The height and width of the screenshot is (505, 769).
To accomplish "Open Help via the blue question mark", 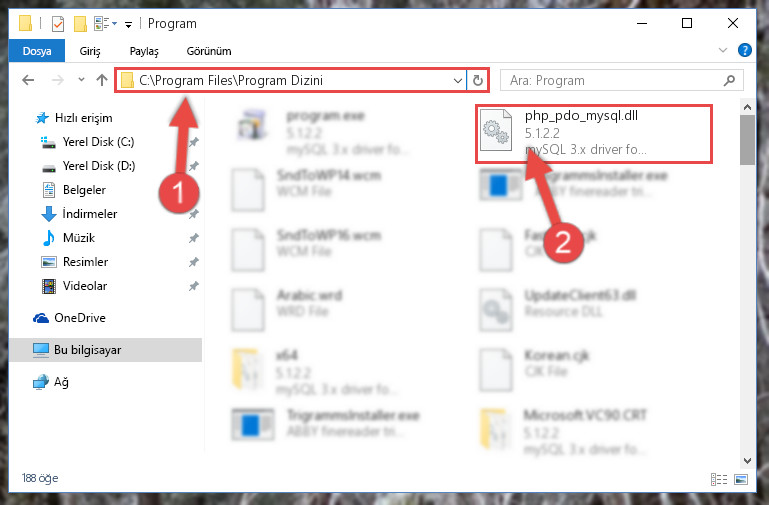I will (x=744, y=50).
